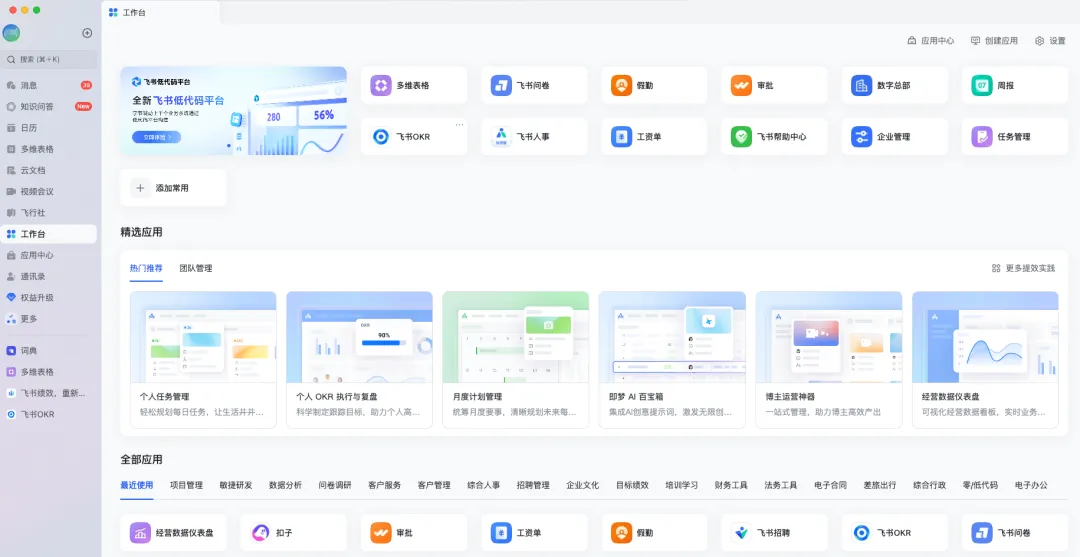Switch to the 团队管理 tab

196,269
